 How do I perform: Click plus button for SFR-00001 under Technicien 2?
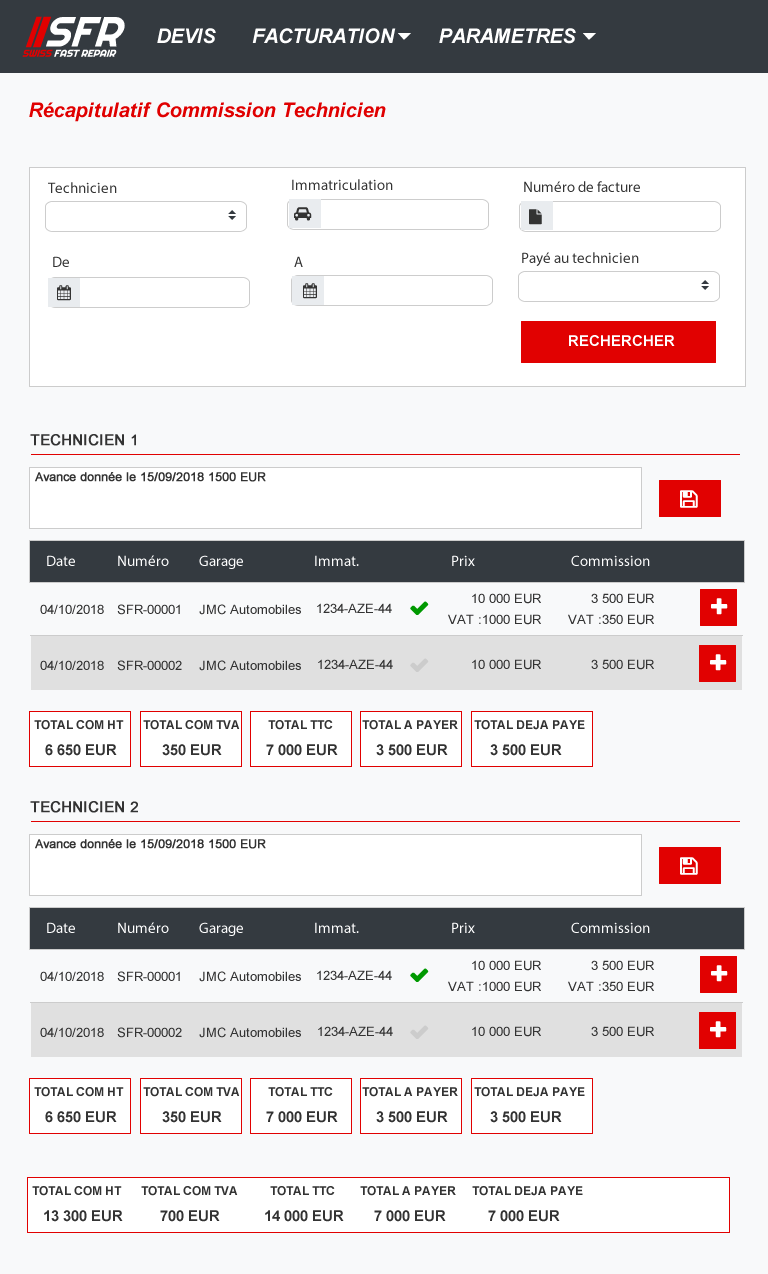[x=718, y=974]
